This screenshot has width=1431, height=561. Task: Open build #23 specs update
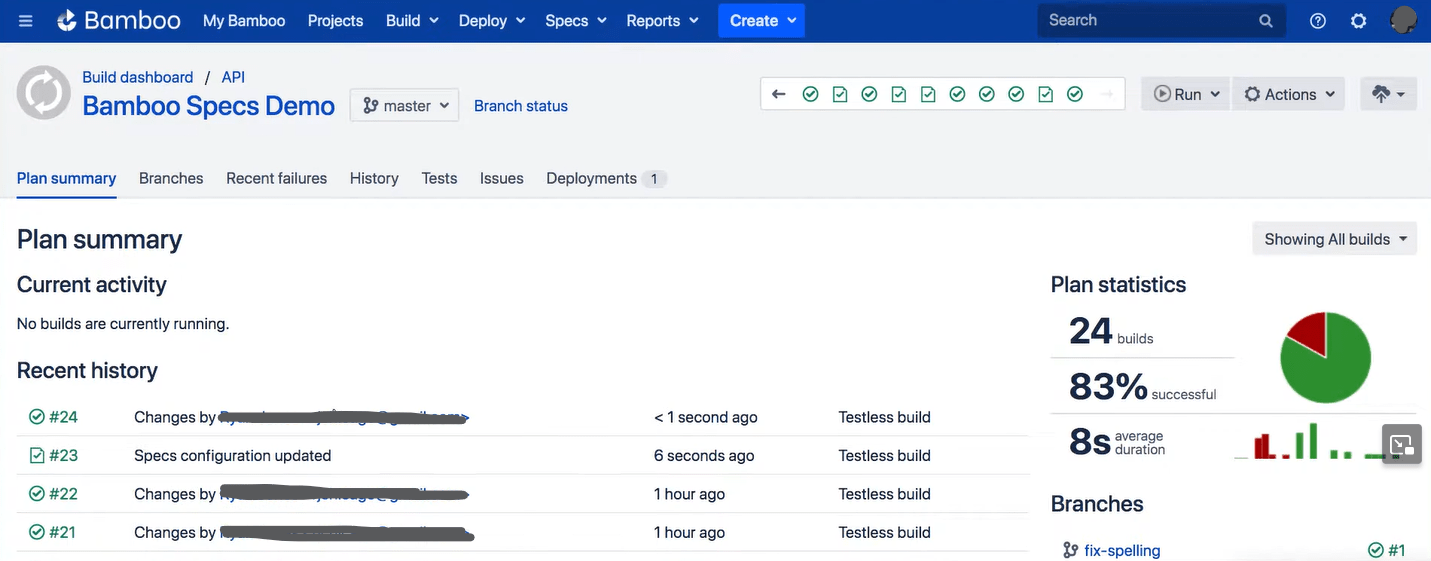[63, 455]
